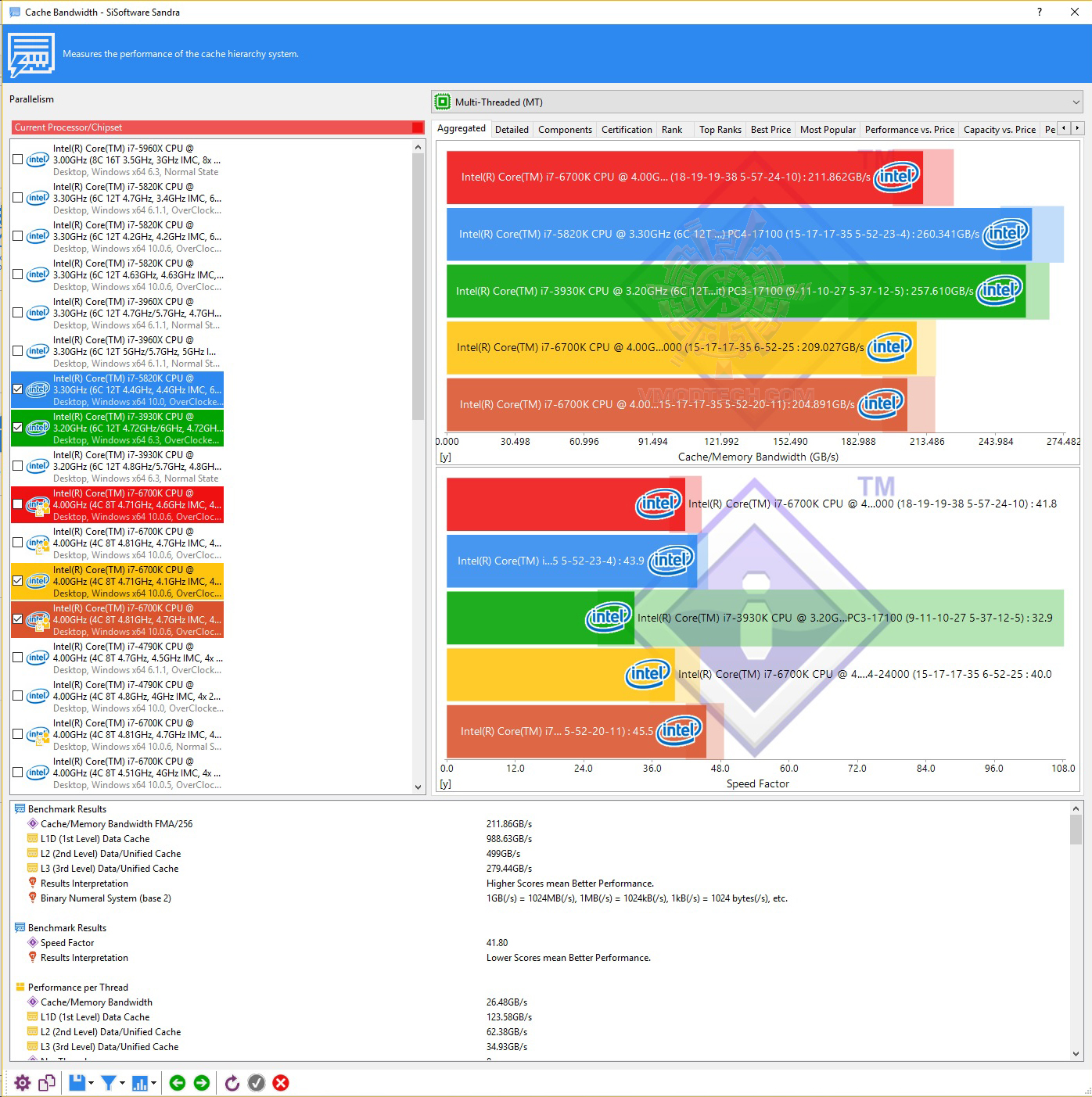Uncheck the blue-highlighted i7-5820K 4.4GHz checkbox
Viewport: 1092px width, 1097px height.
point(17,389)
